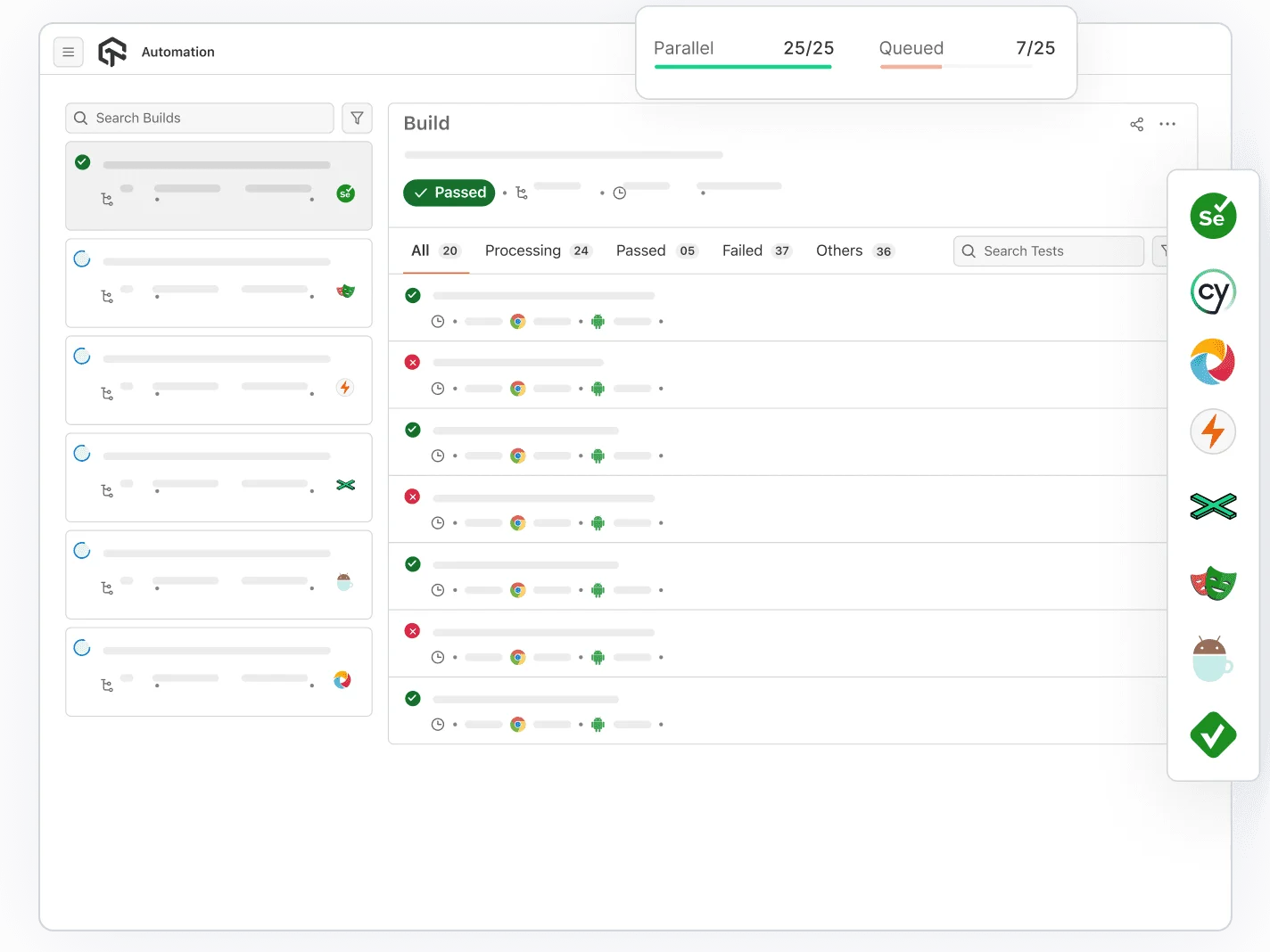Click the Parallel usage progress bar

743,66
